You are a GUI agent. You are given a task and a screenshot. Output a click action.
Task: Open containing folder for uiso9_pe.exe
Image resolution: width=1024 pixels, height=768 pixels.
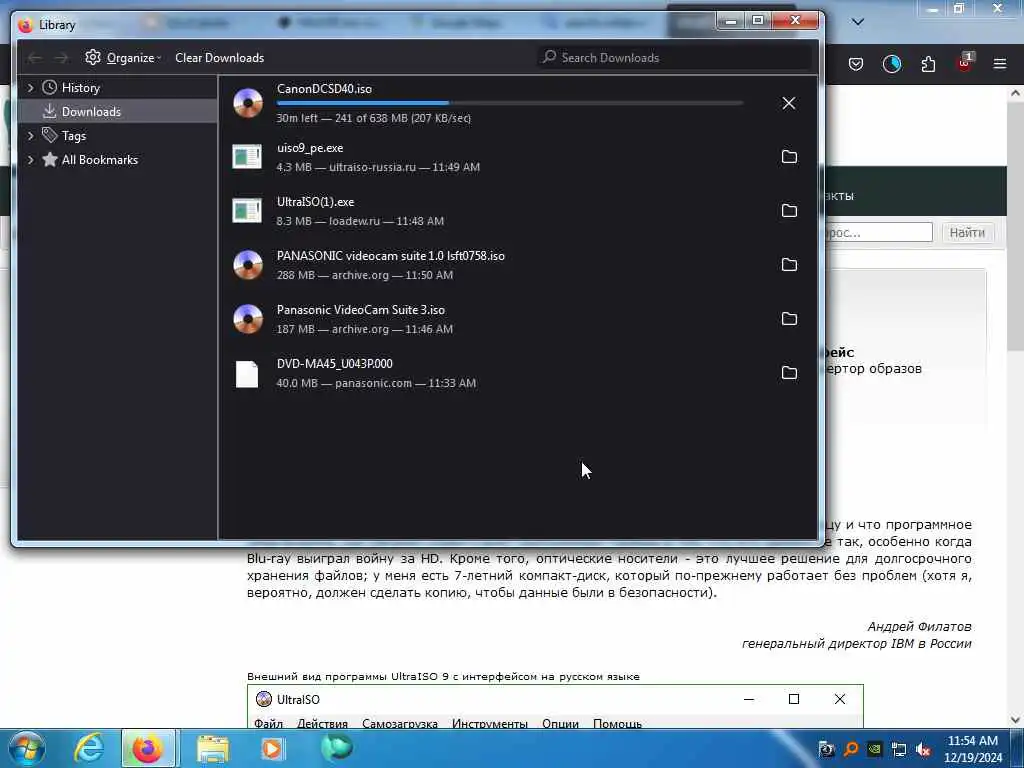coord(789,157)
